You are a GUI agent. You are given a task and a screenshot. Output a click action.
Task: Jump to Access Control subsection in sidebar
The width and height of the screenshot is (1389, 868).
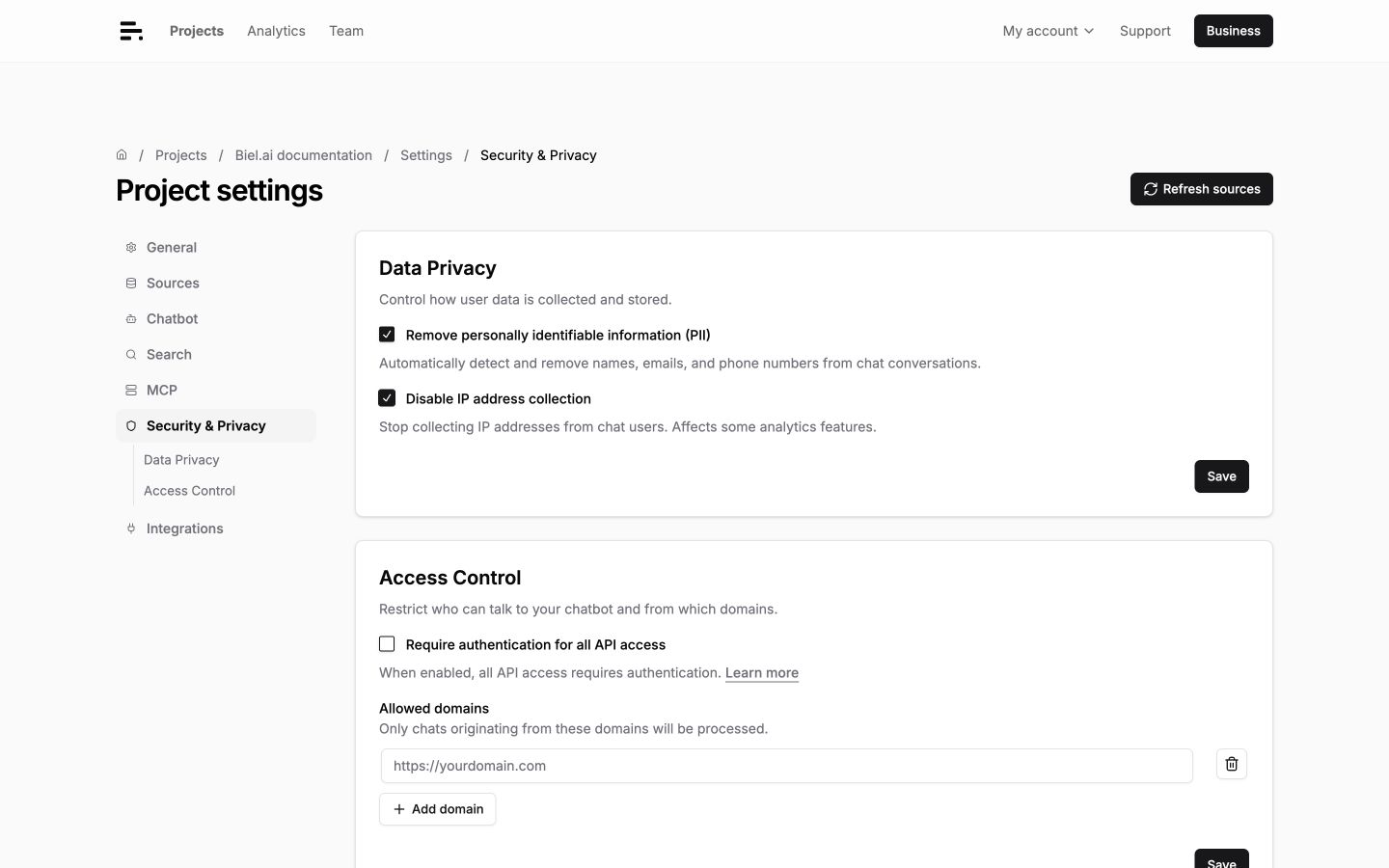189,491
